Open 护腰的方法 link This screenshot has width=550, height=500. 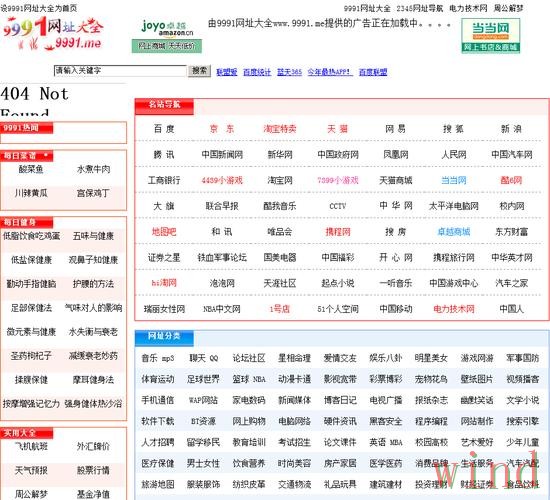[93, 284]
